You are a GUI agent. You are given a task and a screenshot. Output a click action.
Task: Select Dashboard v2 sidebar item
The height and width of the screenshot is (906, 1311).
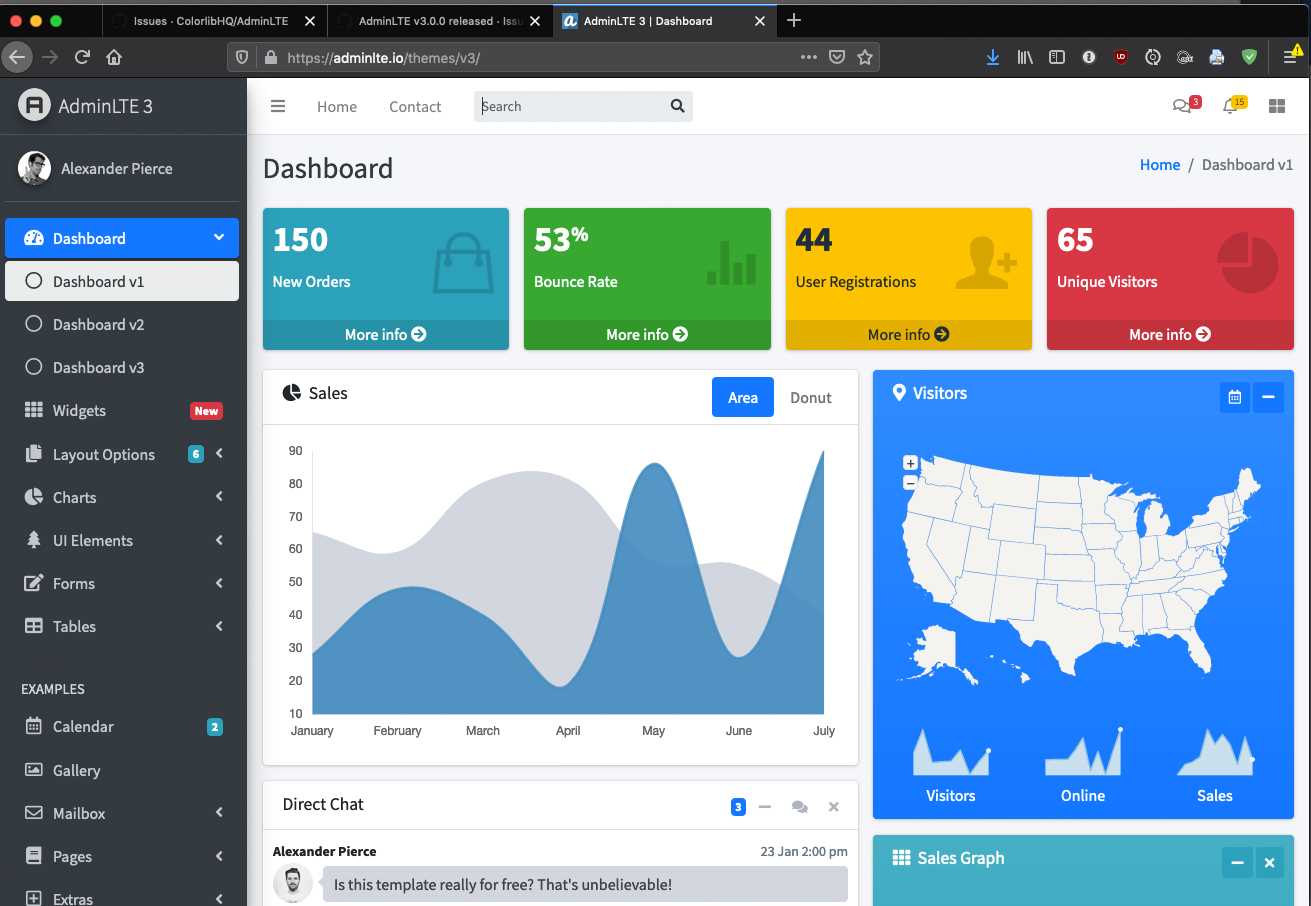[x=122, y=324]
